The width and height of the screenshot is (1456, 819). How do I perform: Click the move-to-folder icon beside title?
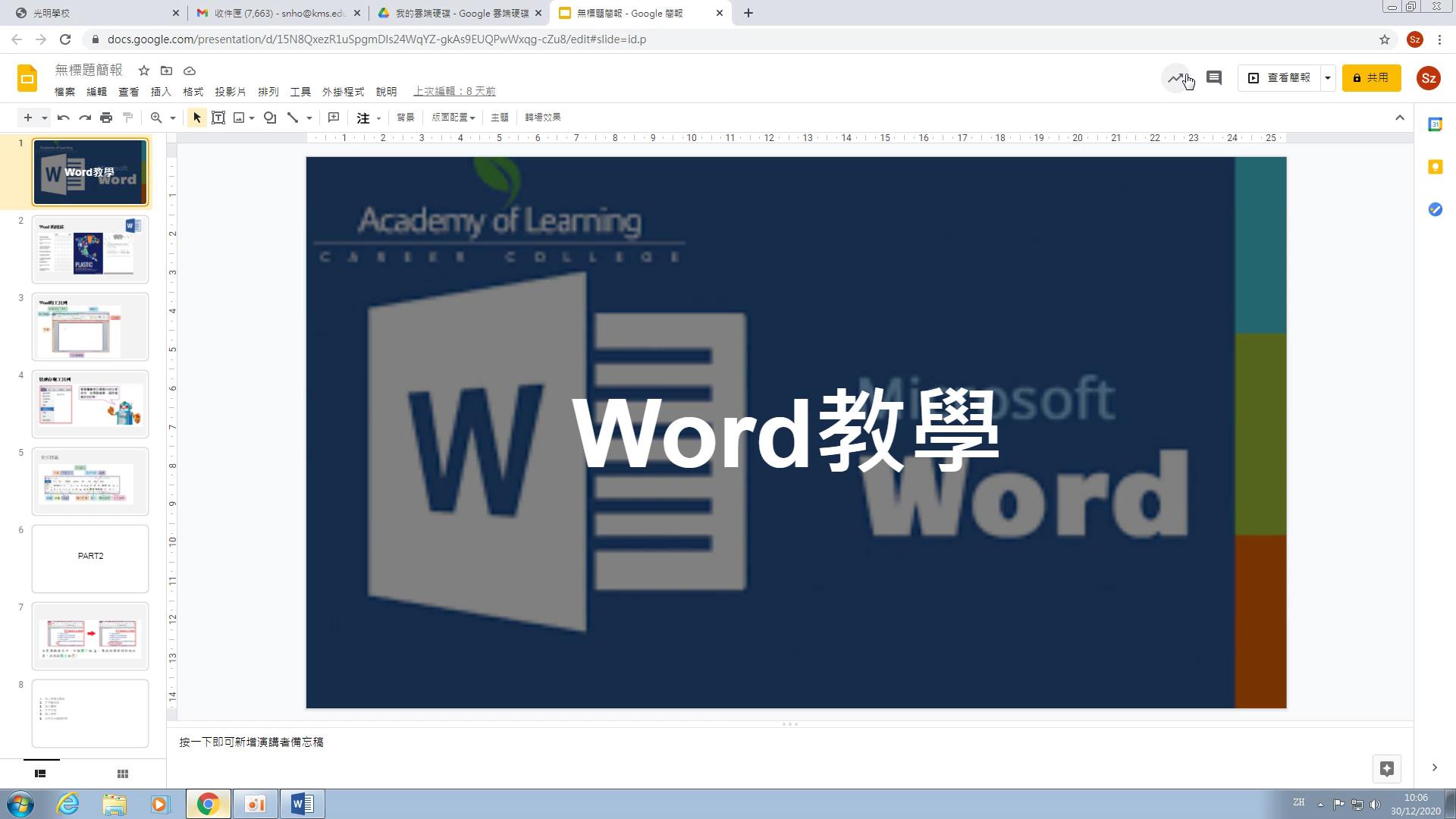[167, 71]
